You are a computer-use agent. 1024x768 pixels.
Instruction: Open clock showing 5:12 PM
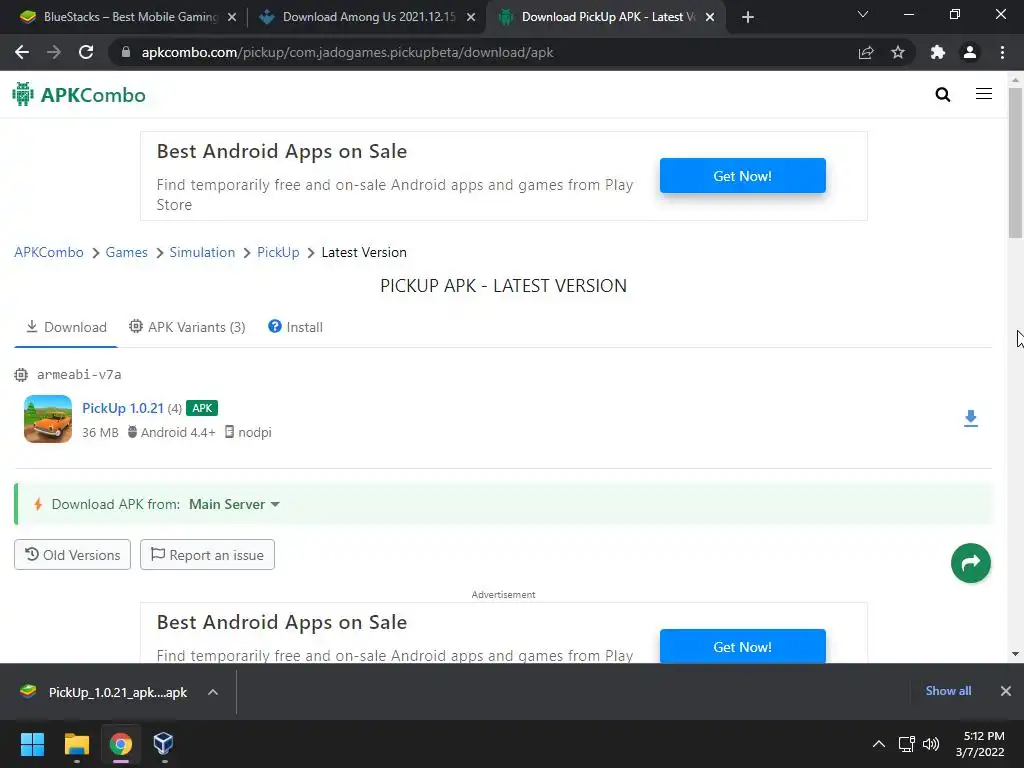coord(980,744)
